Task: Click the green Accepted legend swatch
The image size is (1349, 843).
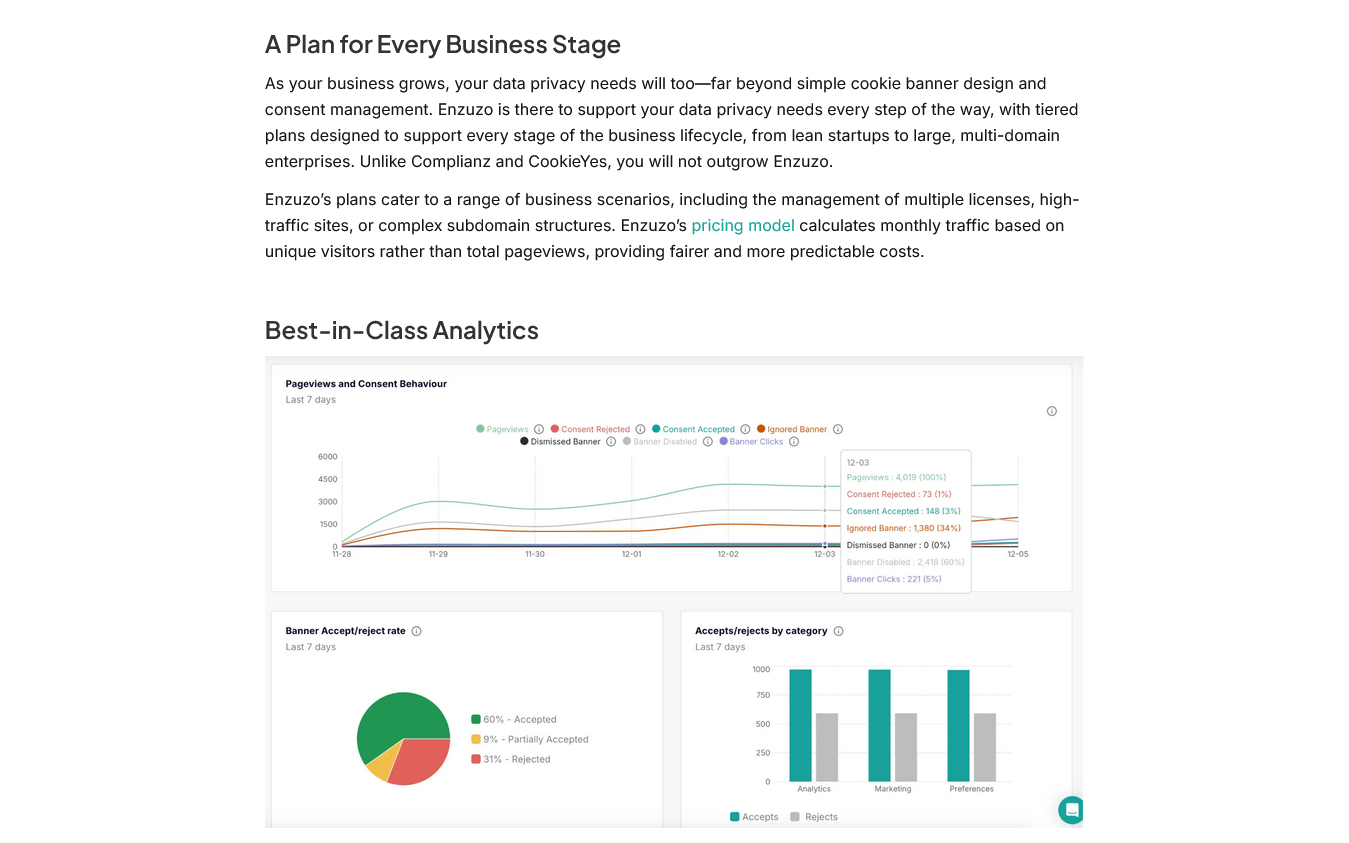Action: click(x=476, y=719)
